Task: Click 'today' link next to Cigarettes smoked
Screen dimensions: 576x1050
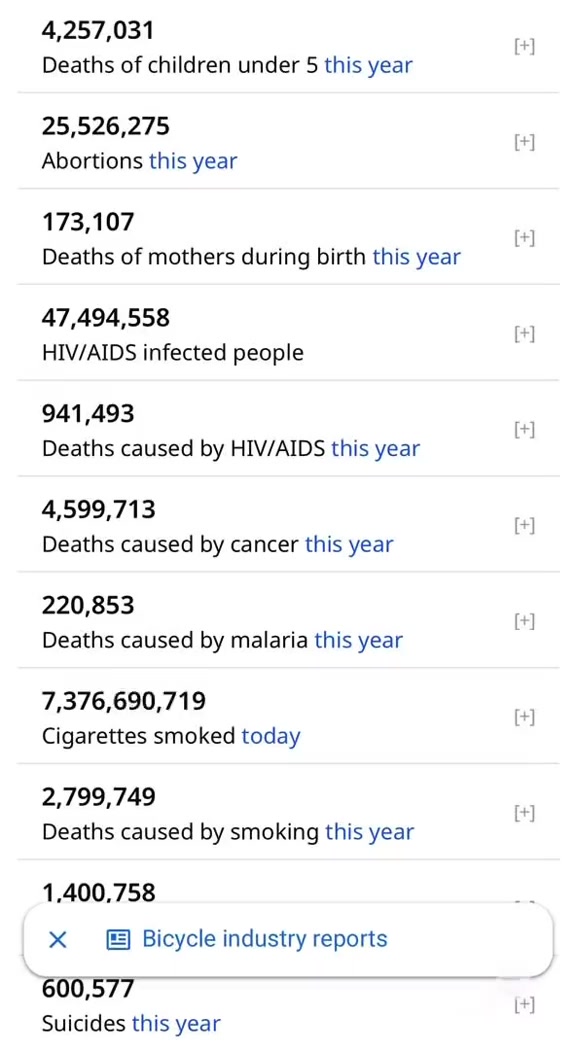Action: tap(271, 736)
